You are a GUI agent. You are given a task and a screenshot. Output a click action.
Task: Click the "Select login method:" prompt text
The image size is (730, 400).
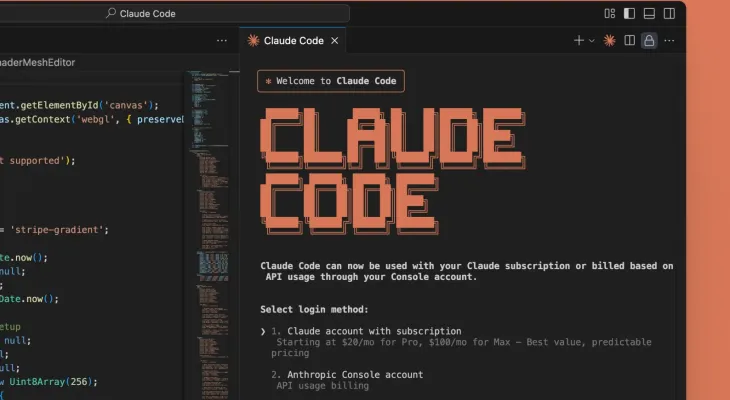pyautogui.click(x=314, y=310)
